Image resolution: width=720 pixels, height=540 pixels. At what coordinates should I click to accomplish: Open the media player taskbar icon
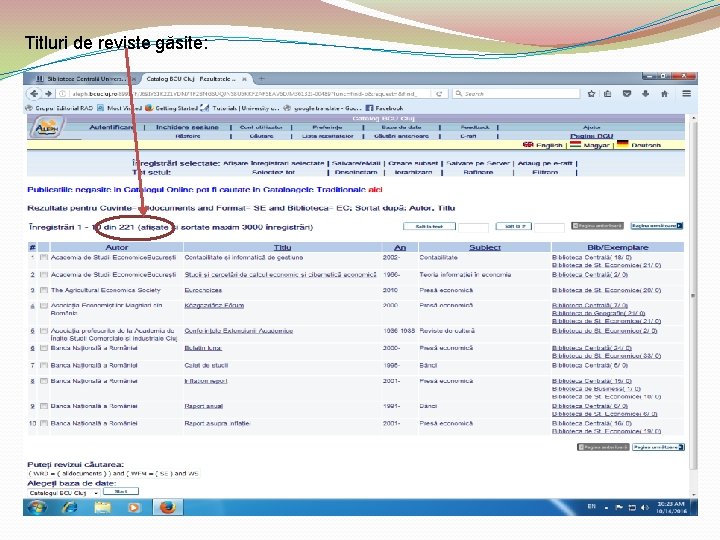(x=134, y=507)
